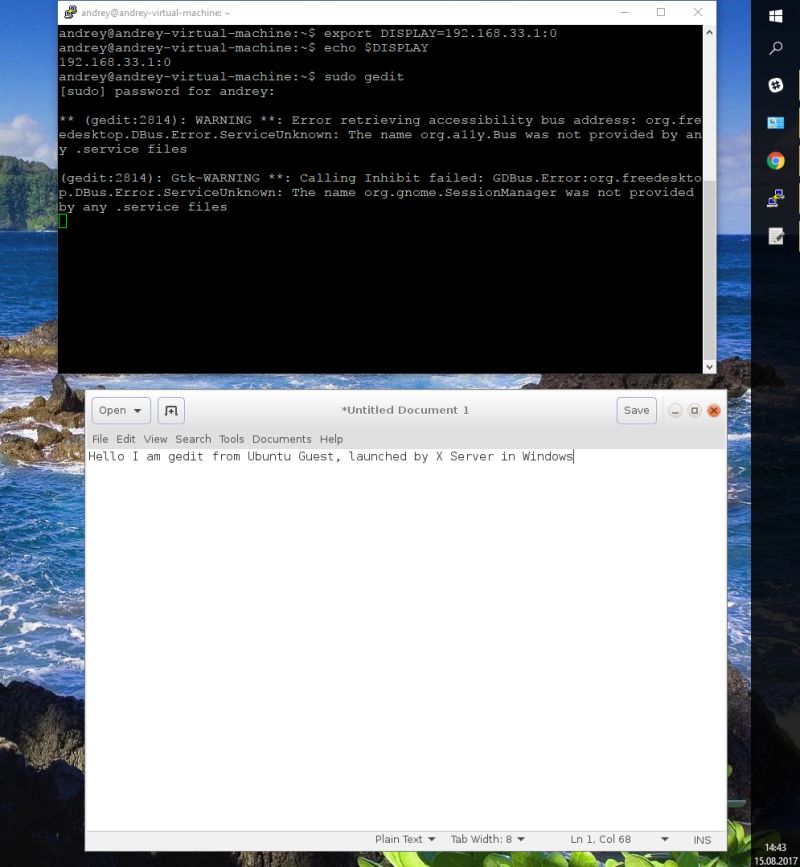Viewport: 800px width, 867px height.
Task: Open the gedit Open file dropdown
Action: point(120,410)
